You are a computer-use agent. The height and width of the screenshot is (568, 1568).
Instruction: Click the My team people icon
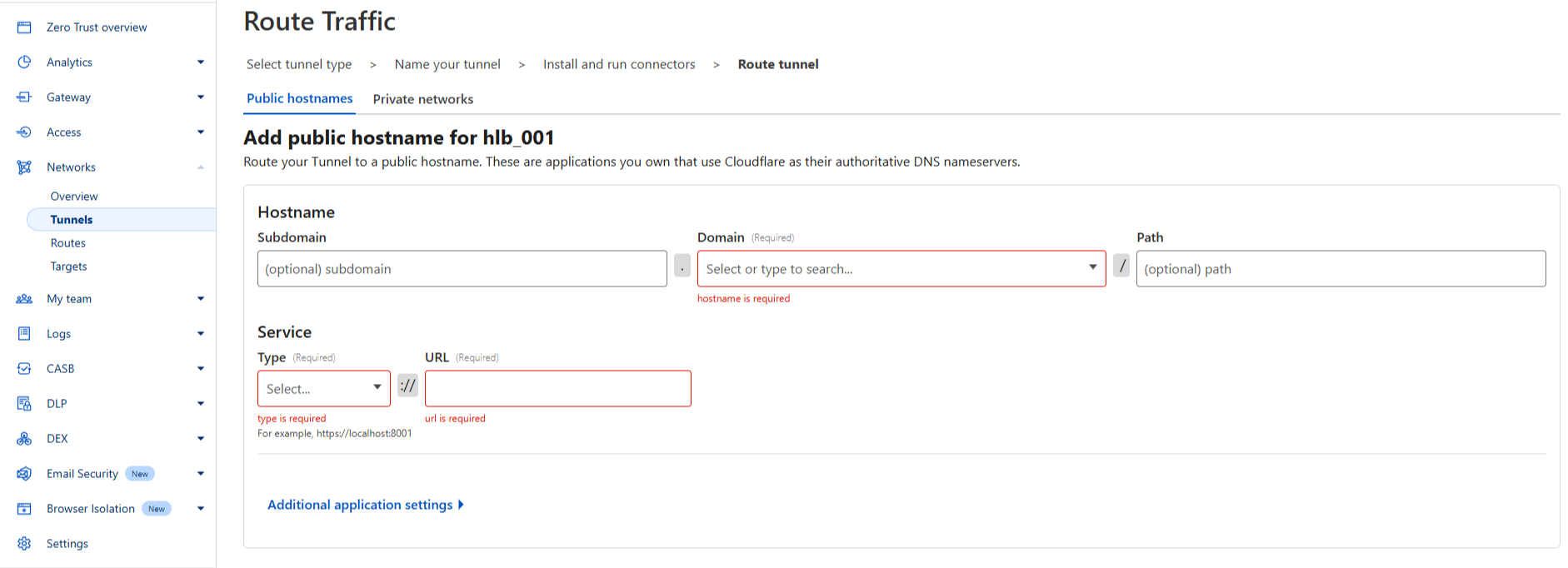pyautogui.click(x=24, y=299)
